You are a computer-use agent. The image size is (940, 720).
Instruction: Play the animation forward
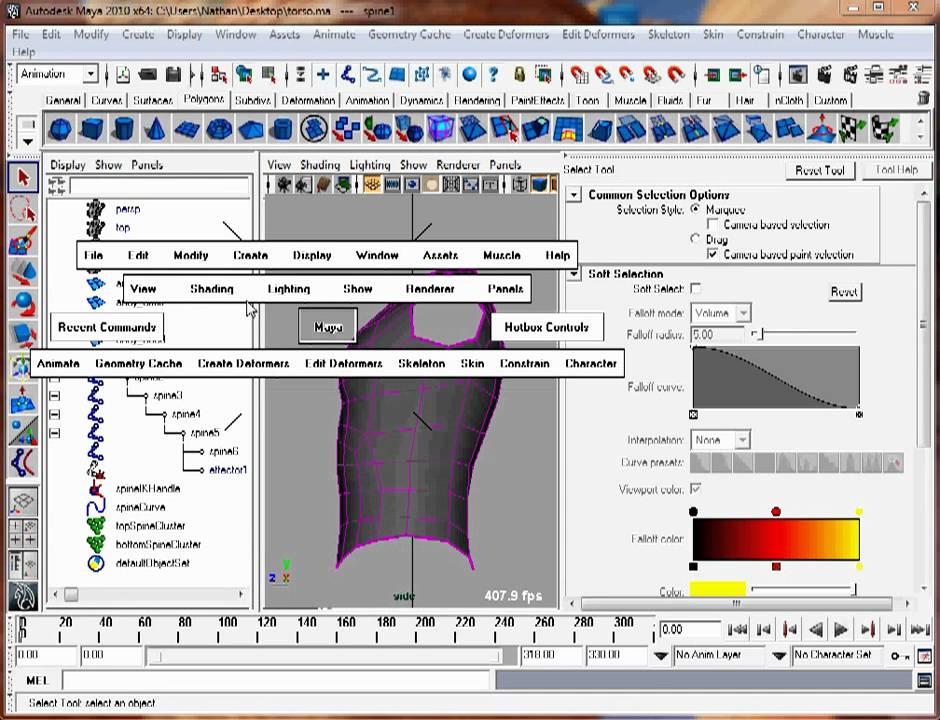coord(841,629)
